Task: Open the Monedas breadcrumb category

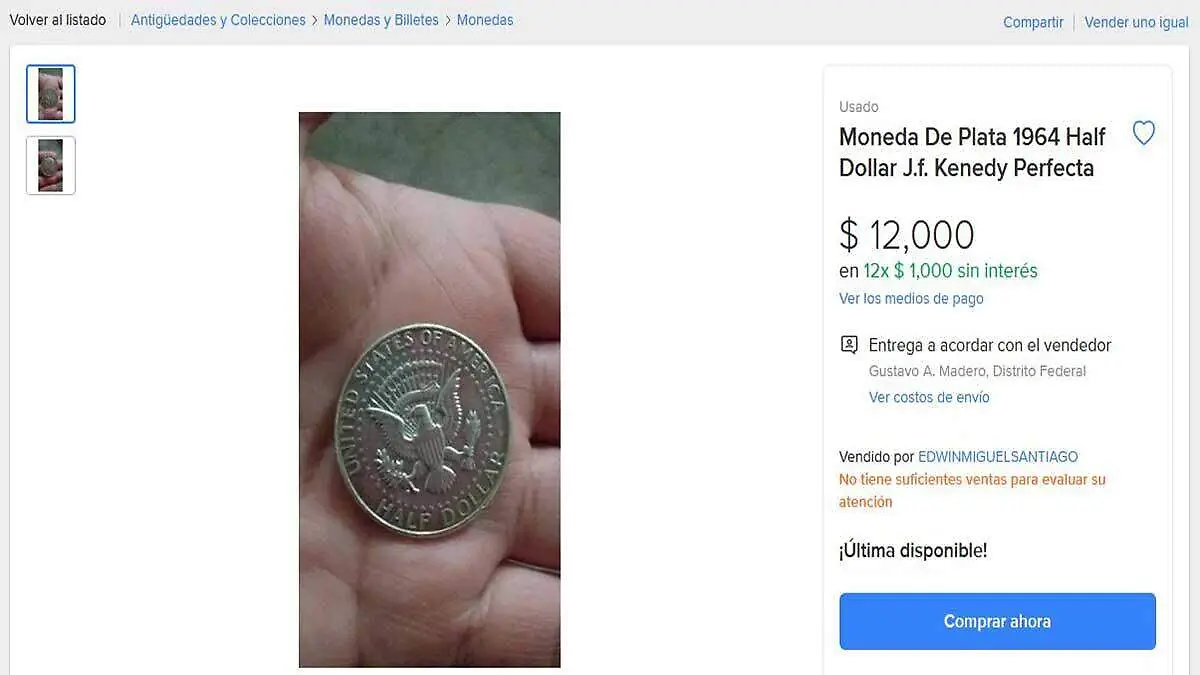Action: click(485, 20)
